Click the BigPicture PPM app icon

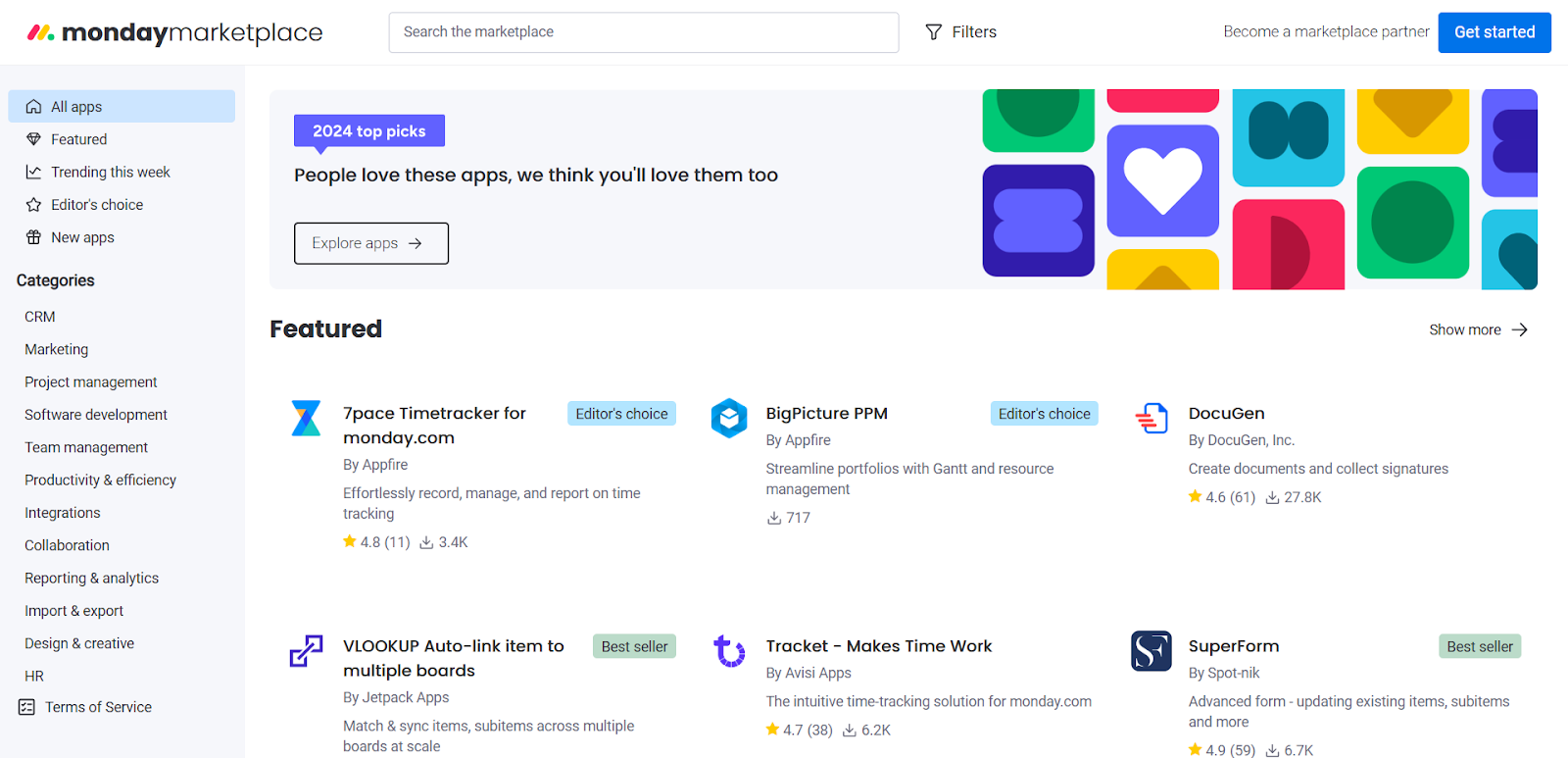729,418
